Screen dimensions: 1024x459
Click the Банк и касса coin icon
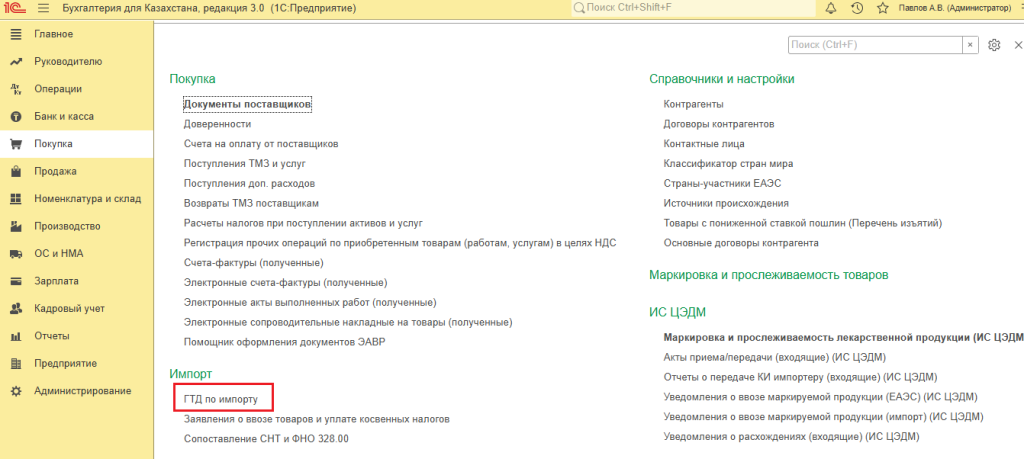(16, 116)
